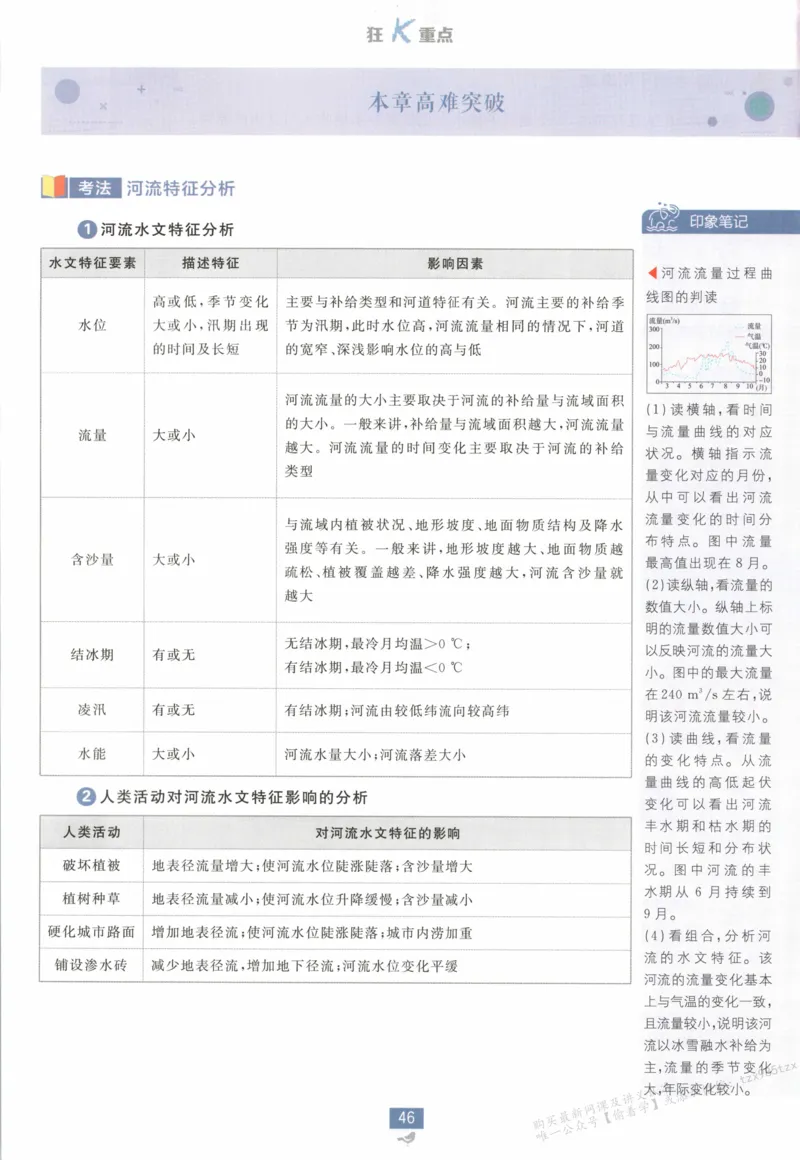Select the 结冰期 row label

(x=93, y=655)
